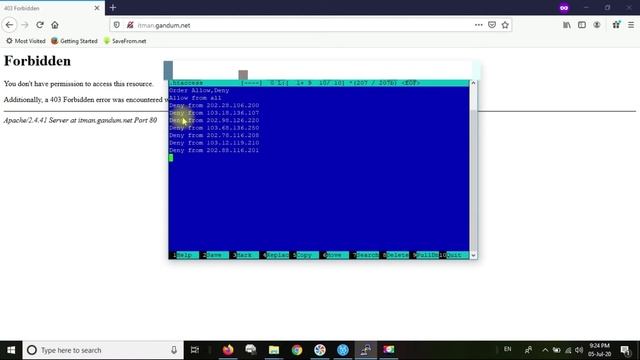The width and height of the screenshot is (640, 360).
Task: Click the Deny from 202.78.116.208 line
Action: click(214, 135)
